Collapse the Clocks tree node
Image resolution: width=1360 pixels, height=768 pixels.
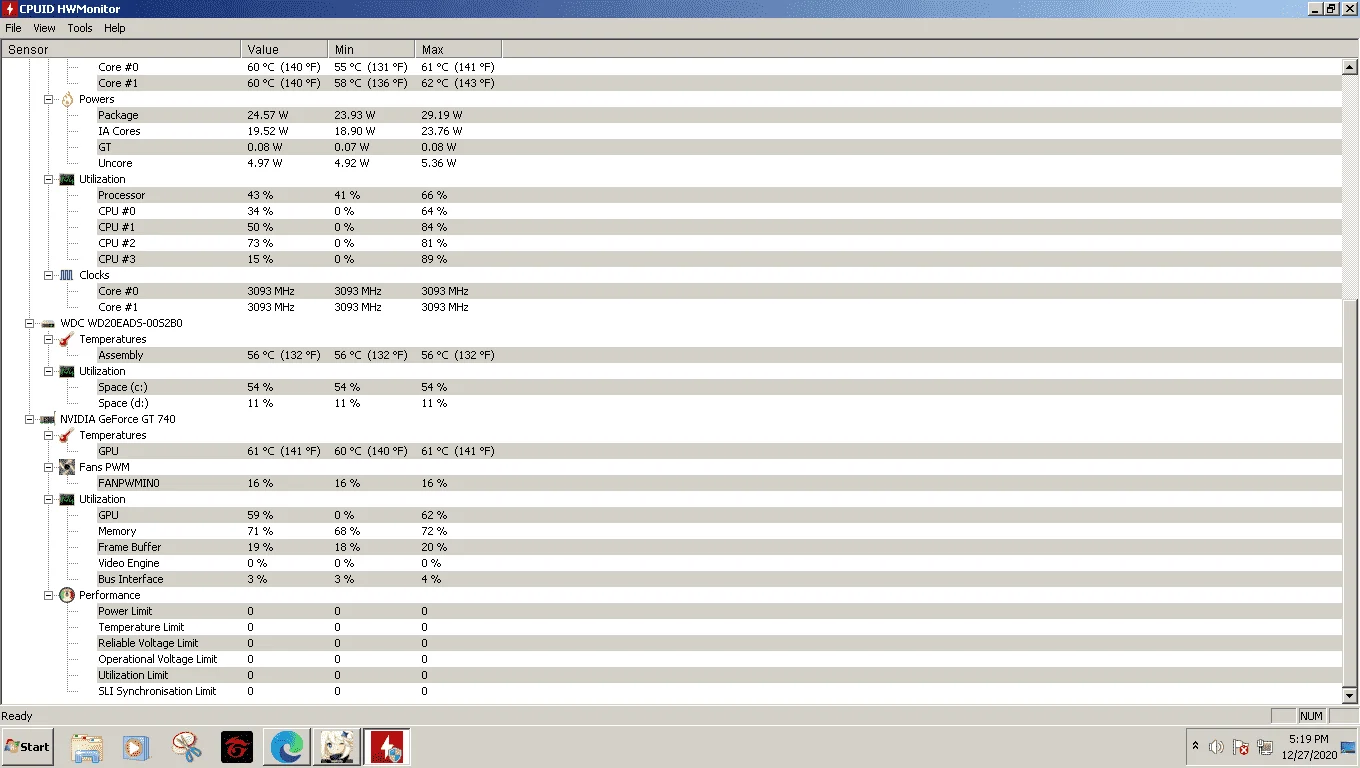click(48, 275)
